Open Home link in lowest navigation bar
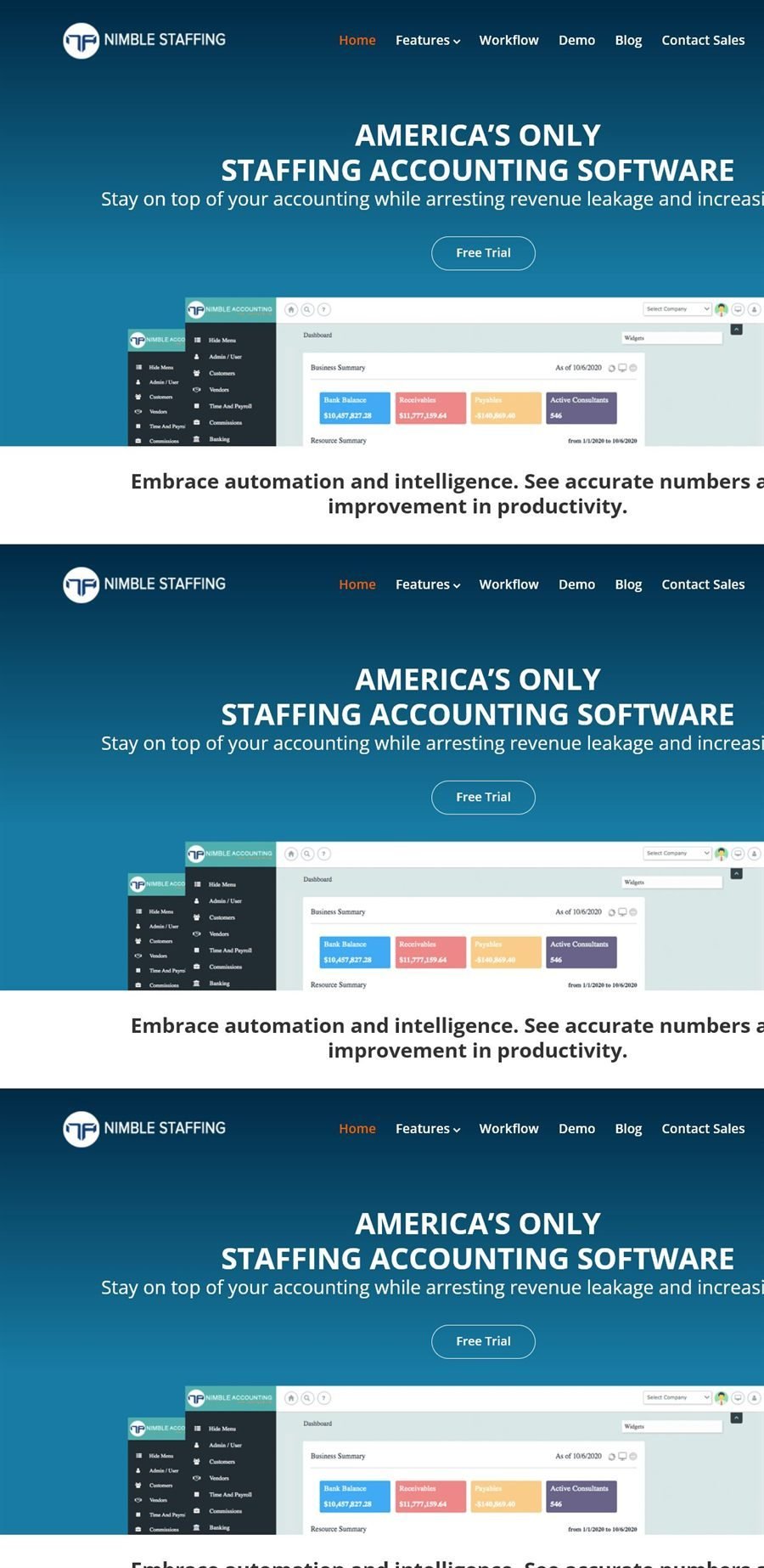This screenshot has height=1568, width=764. 357,1129
